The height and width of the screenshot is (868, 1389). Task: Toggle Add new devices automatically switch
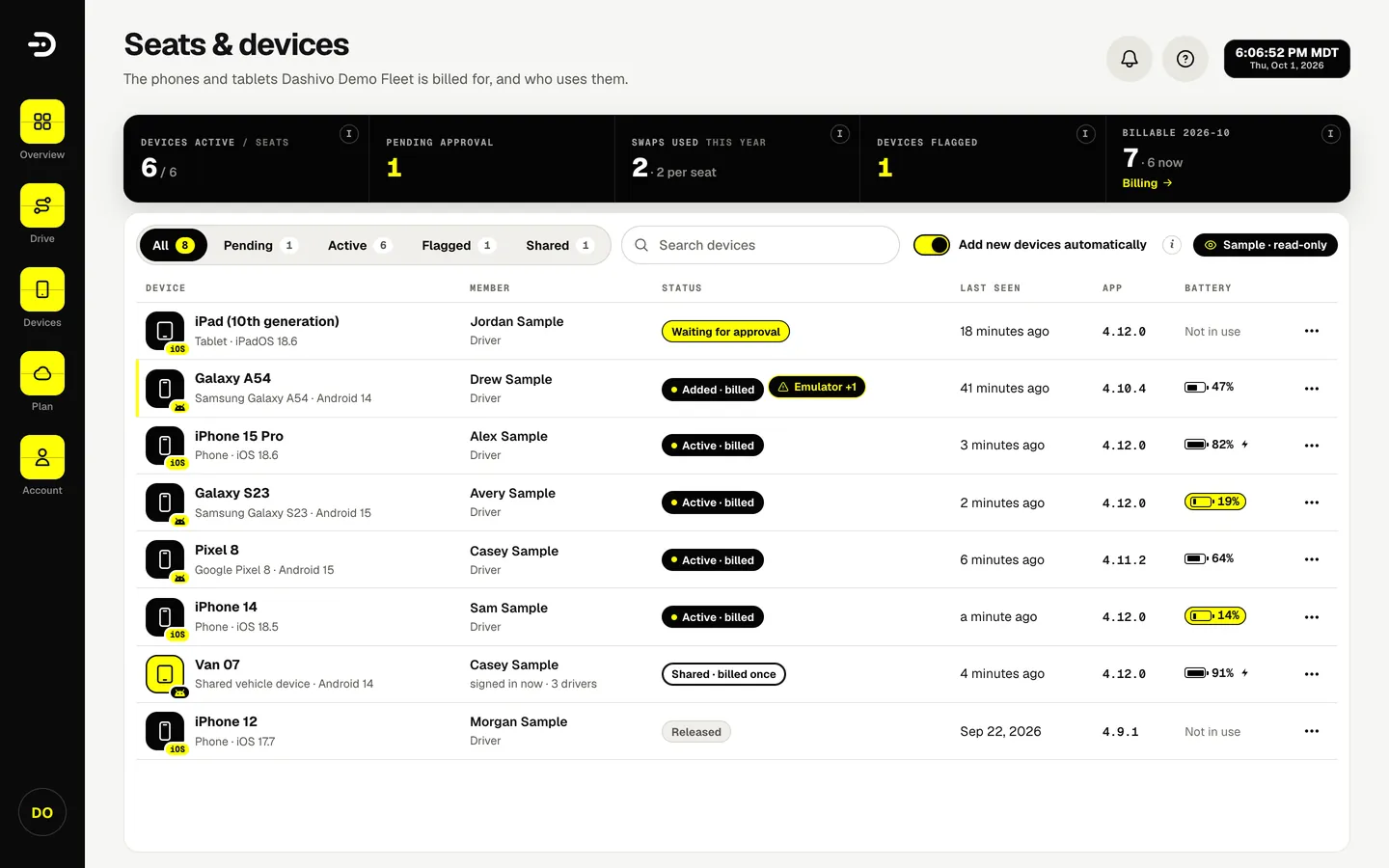(932, 245)
